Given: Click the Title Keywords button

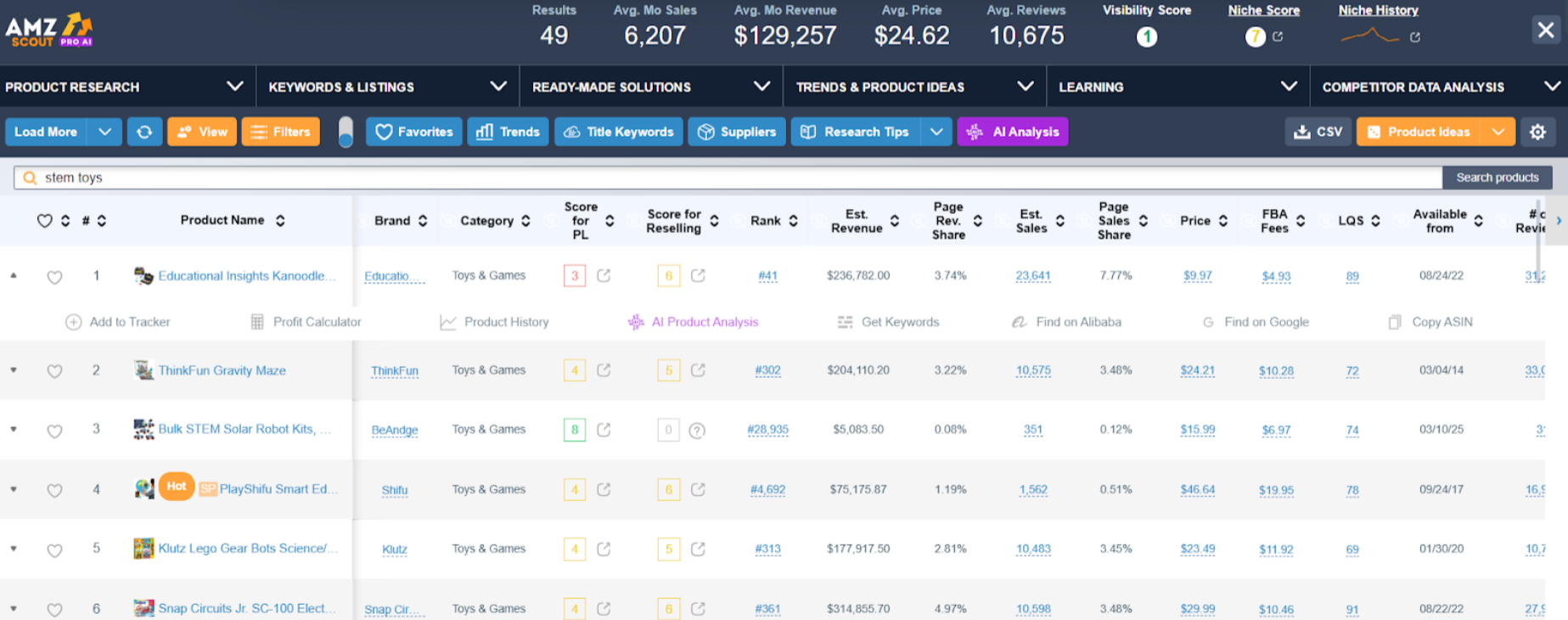Looking at the screenshot, I should 619,132.
